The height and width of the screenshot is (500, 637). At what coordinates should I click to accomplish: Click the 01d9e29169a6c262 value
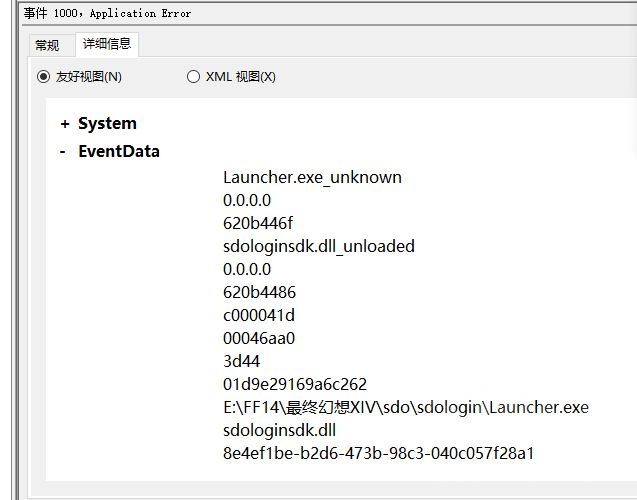click(x=295, y=384)
